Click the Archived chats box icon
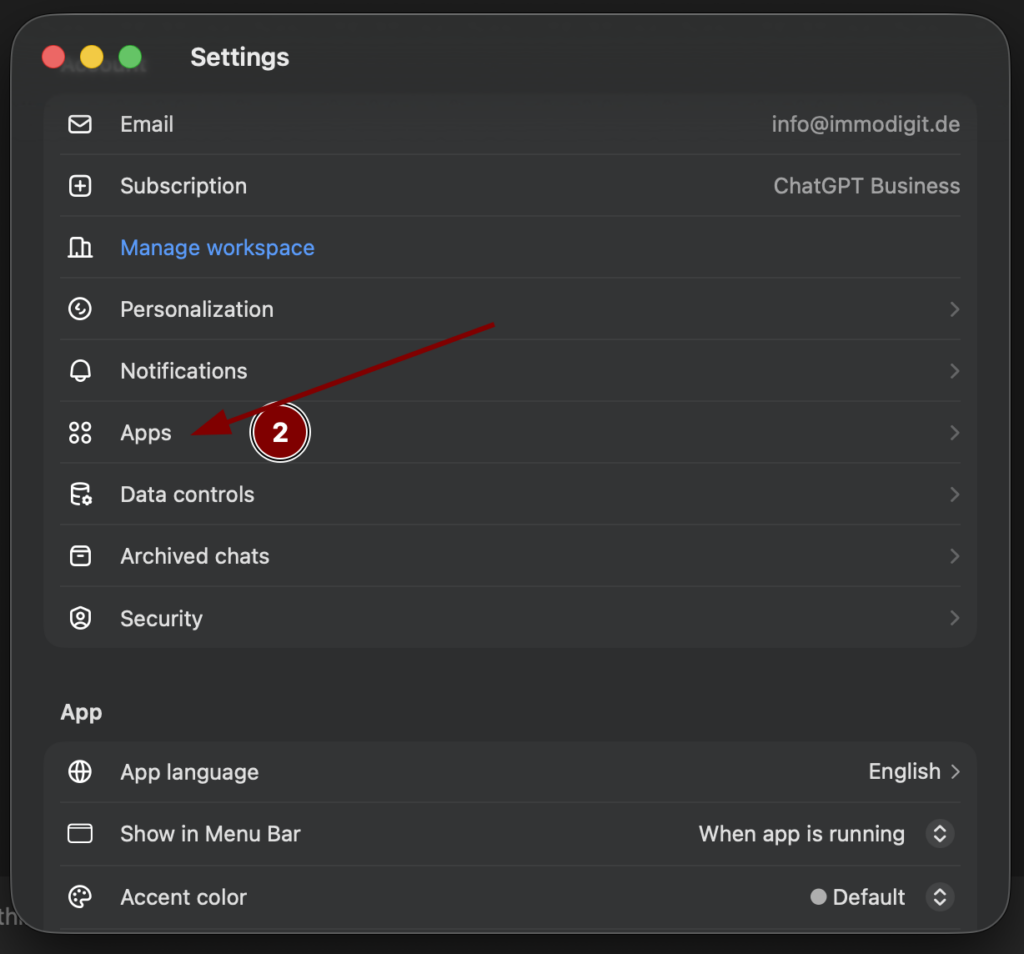1024x954 pixels. (80, 556)
